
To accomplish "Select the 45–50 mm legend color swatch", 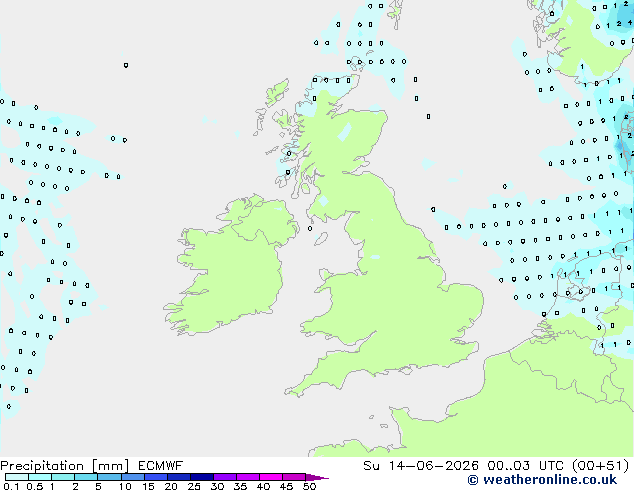I will [x=294, y=477].
